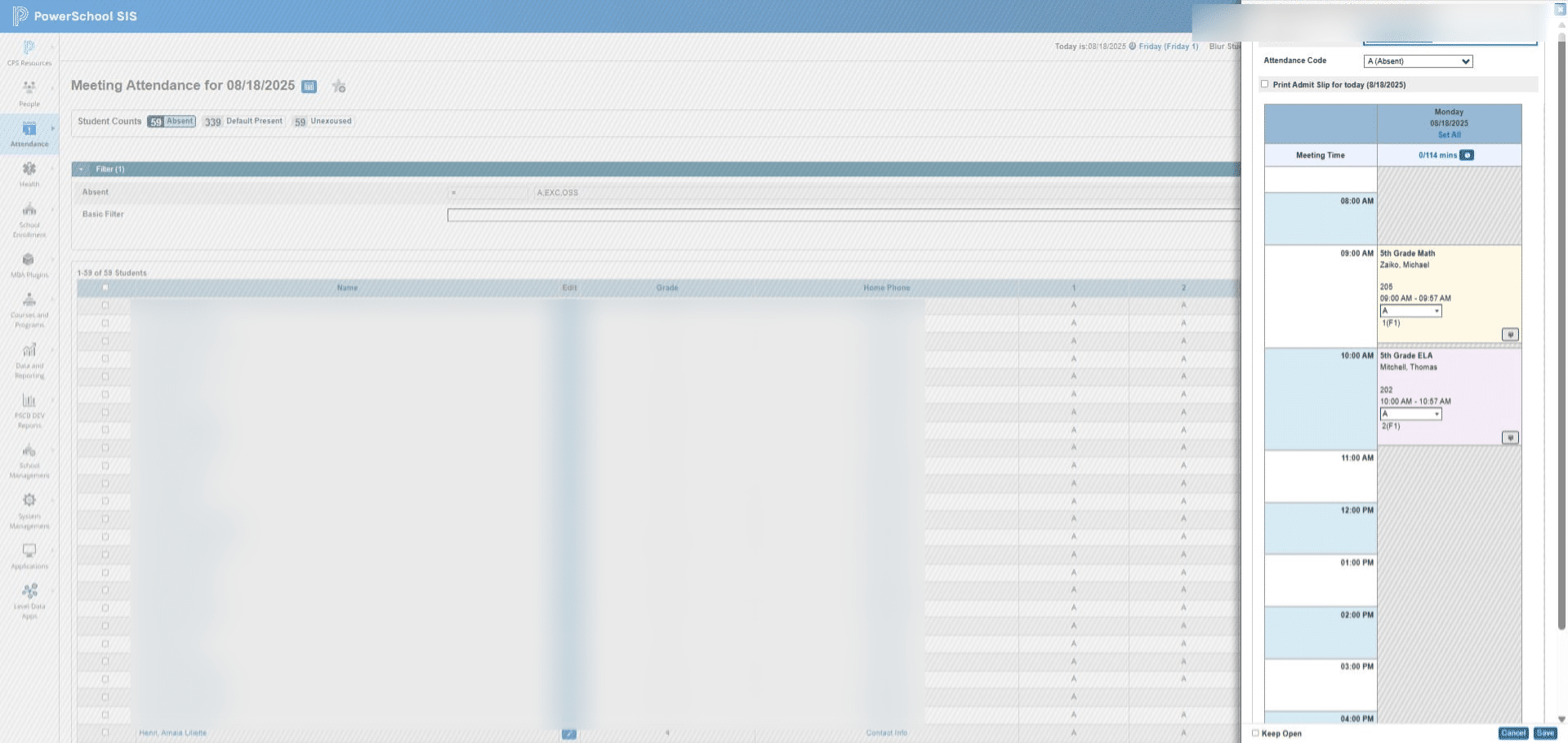The width and height of the screenshot is (1568, 743).
Task: Tick the select-all checkbox in table header
Action: [x=105, y=287]
